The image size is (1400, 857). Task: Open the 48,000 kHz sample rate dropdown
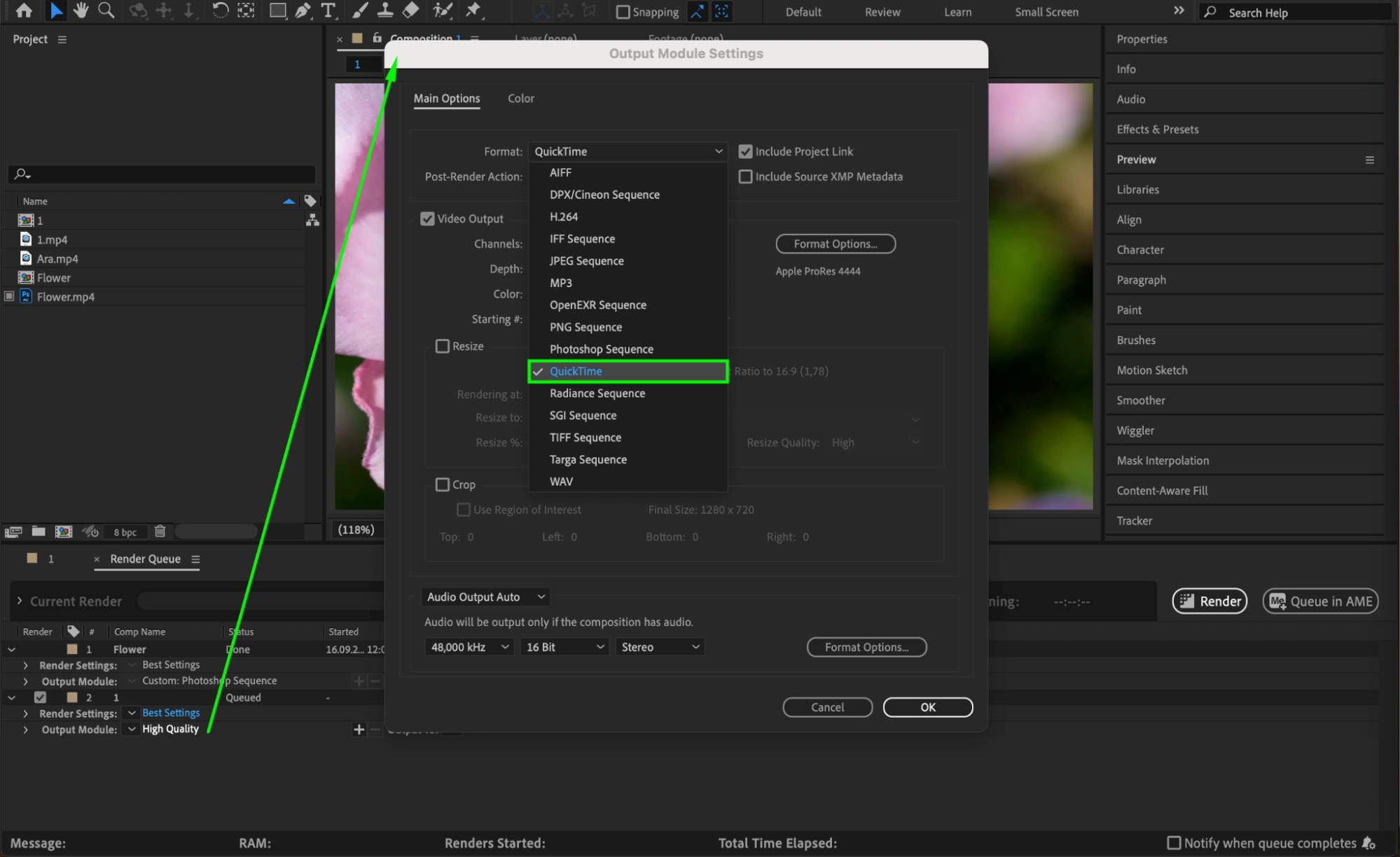(469, 648)
